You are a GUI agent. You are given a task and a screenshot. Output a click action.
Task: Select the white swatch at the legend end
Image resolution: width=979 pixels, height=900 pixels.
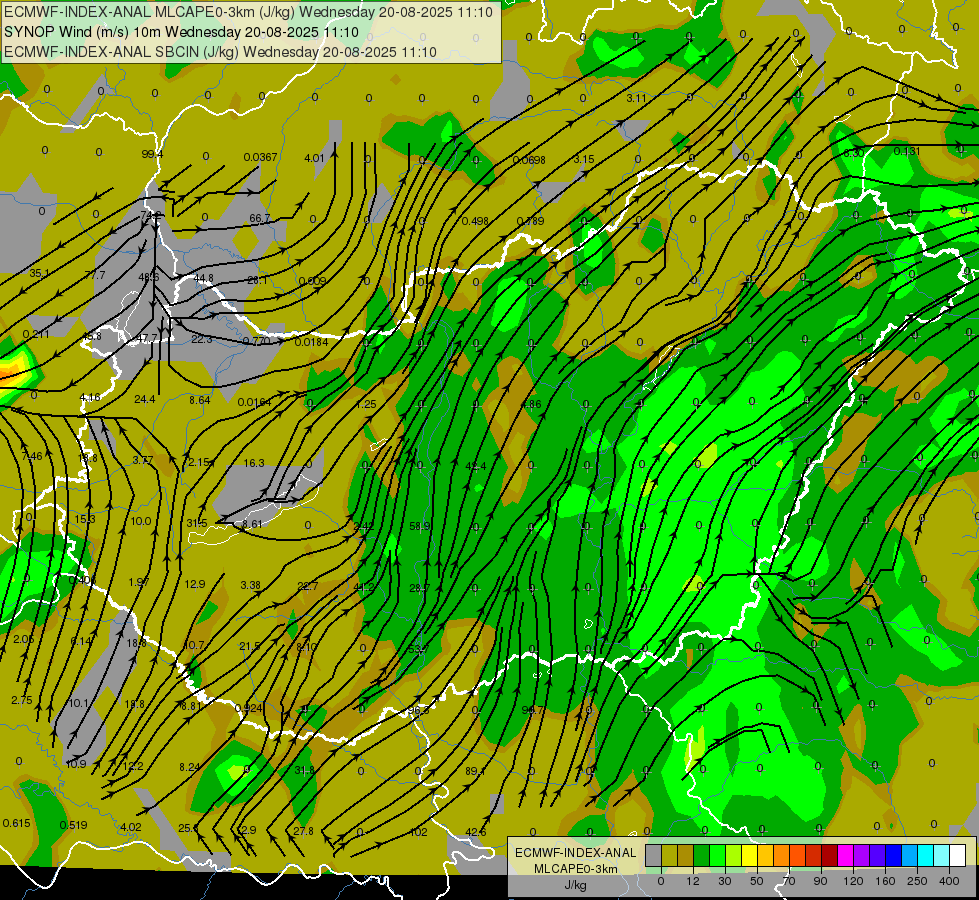click(958, 855)
